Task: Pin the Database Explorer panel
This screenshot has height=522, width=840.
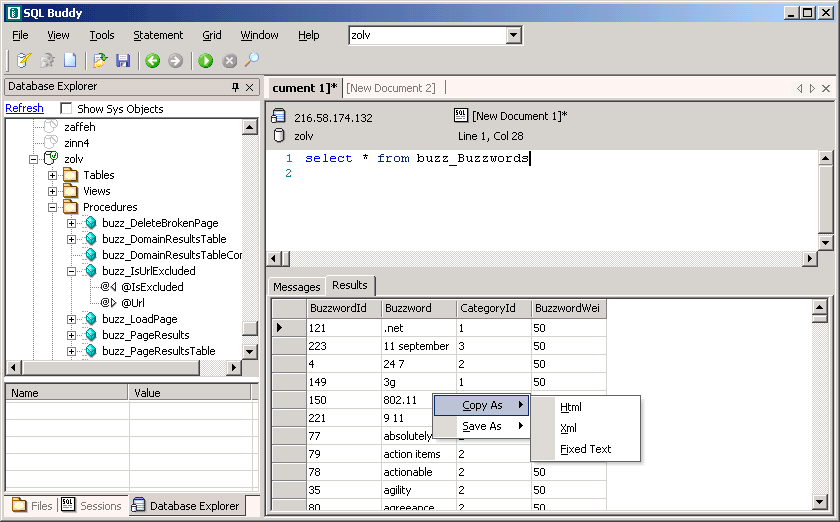Action: coord(236,87)
